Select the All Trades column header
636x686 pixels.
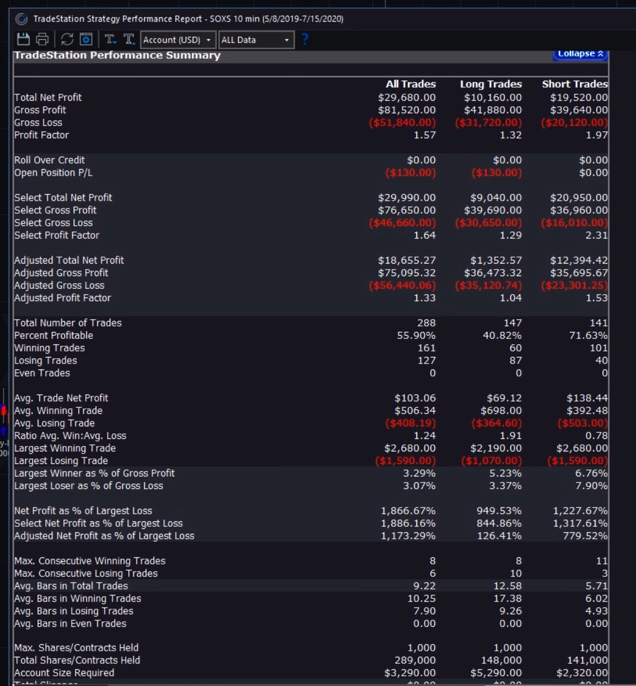click(410, 84)
